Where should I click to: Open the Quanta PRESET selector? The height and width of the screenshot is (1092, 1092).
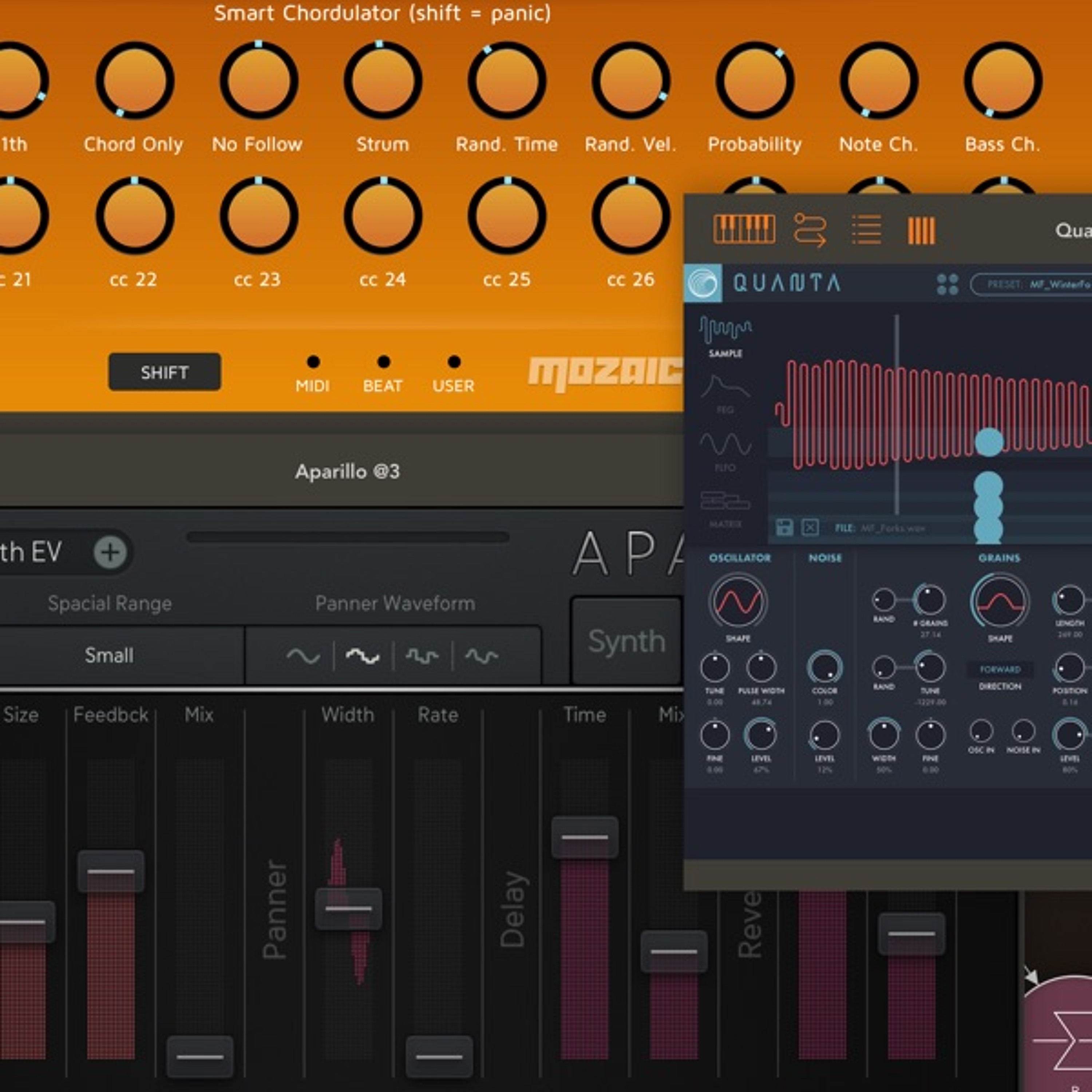1031,284
